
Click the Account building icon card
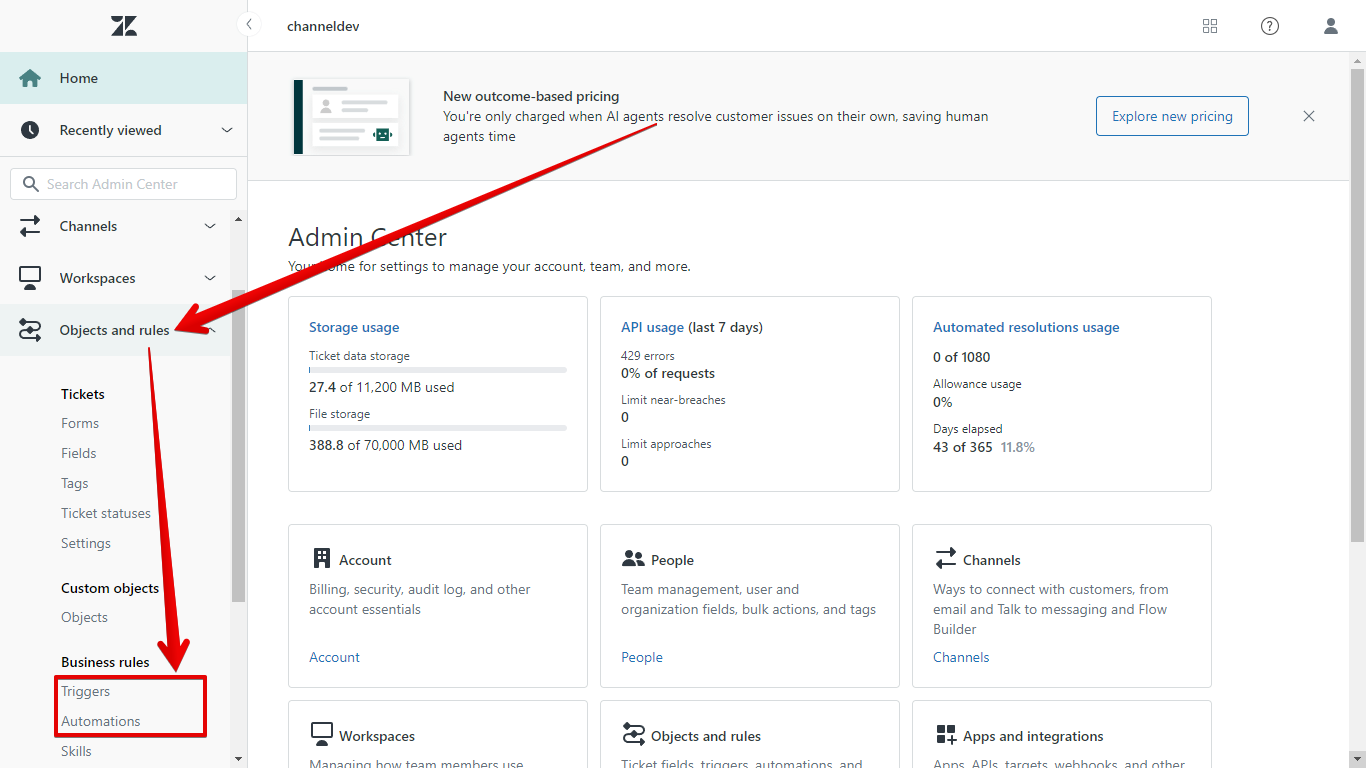click(x=322, y=558)
